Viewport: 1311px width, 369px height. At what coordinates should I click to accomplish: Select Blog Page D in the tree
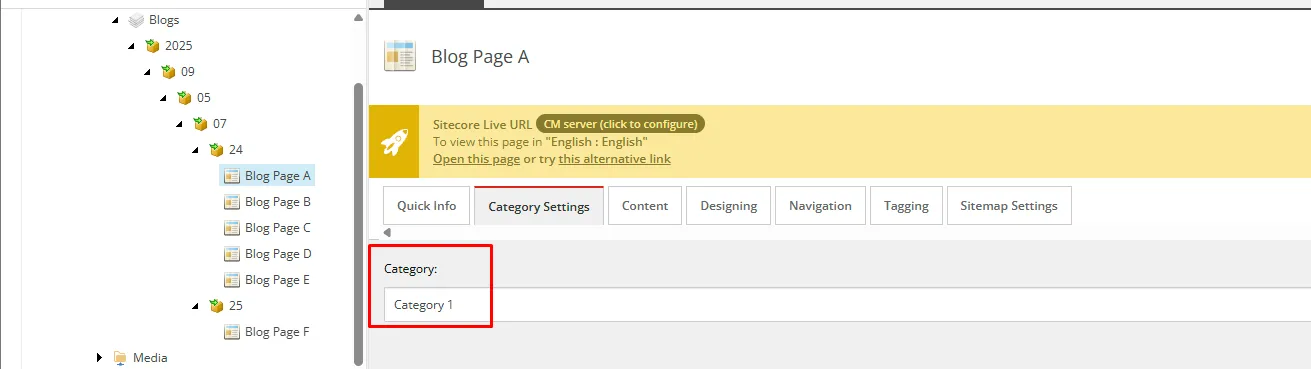tap(278, 254)
